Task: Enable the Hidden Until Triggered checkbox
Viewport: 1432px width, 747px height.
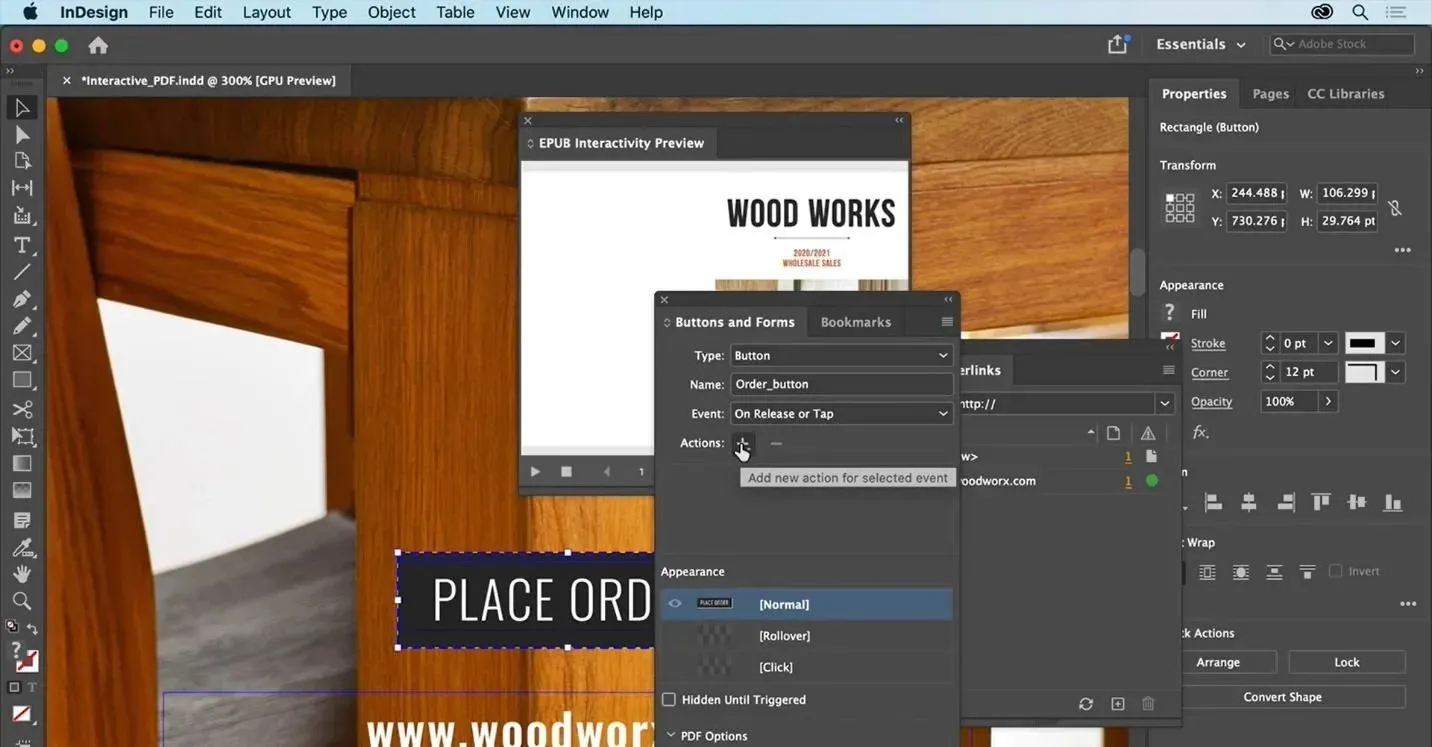Action: [669, 699]
